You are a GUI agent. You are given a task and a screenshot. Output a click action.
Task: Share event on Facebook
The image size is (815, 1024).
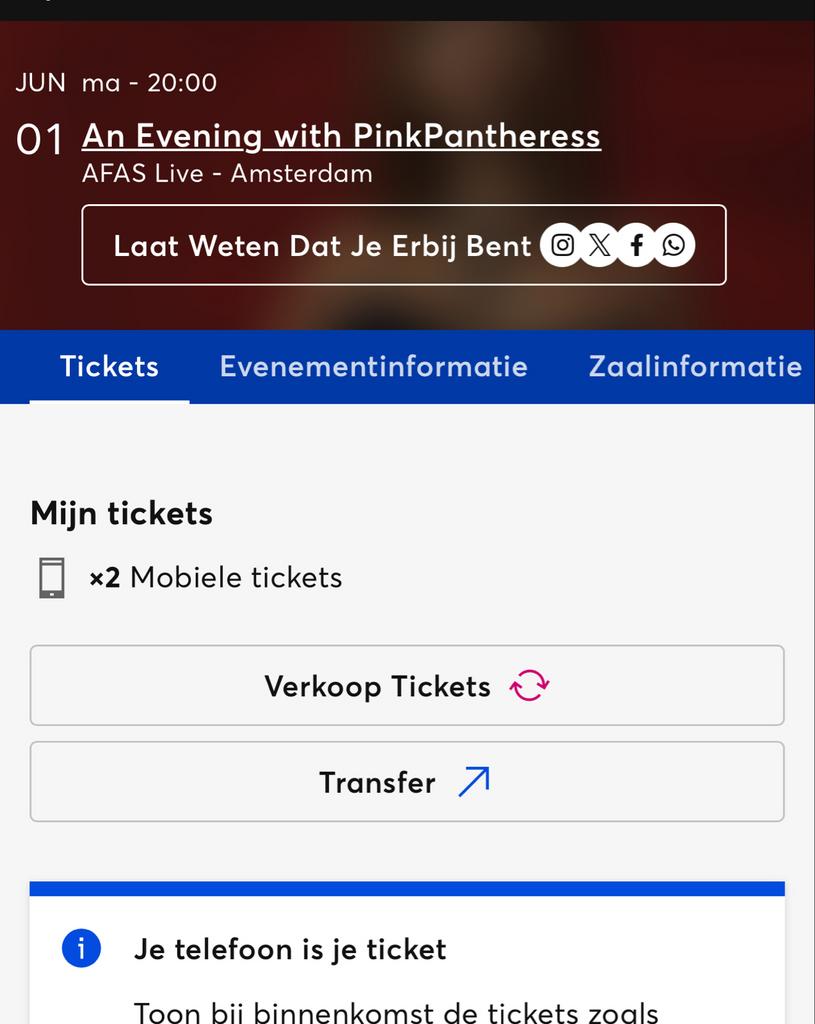(635, 244)
